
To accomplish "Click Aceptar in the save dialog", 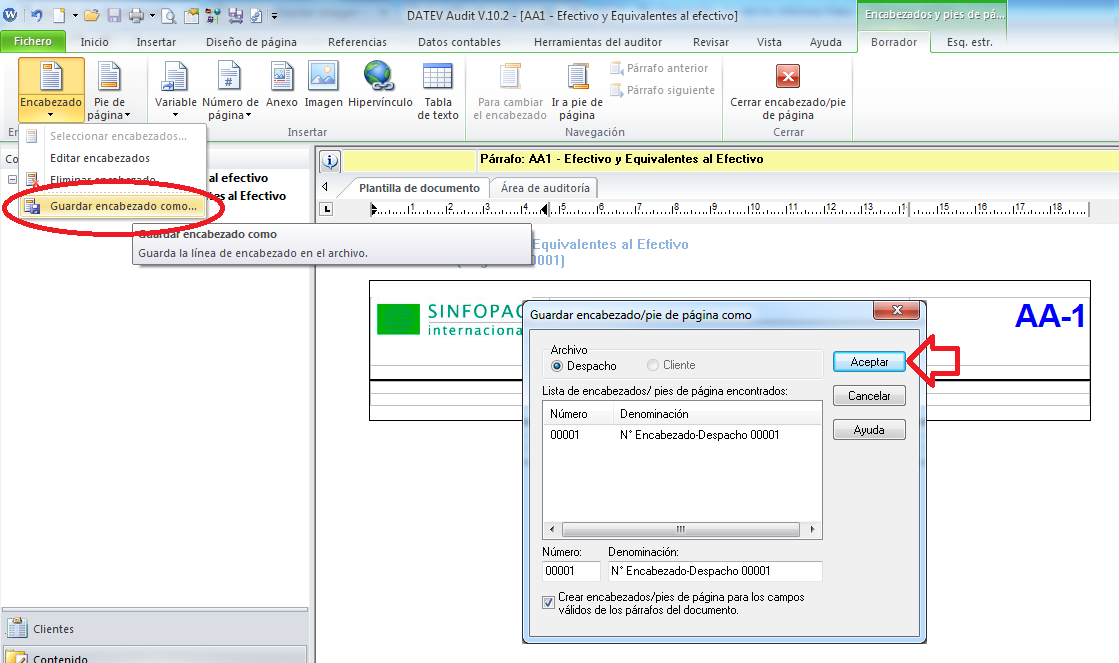I will (869, 362).
